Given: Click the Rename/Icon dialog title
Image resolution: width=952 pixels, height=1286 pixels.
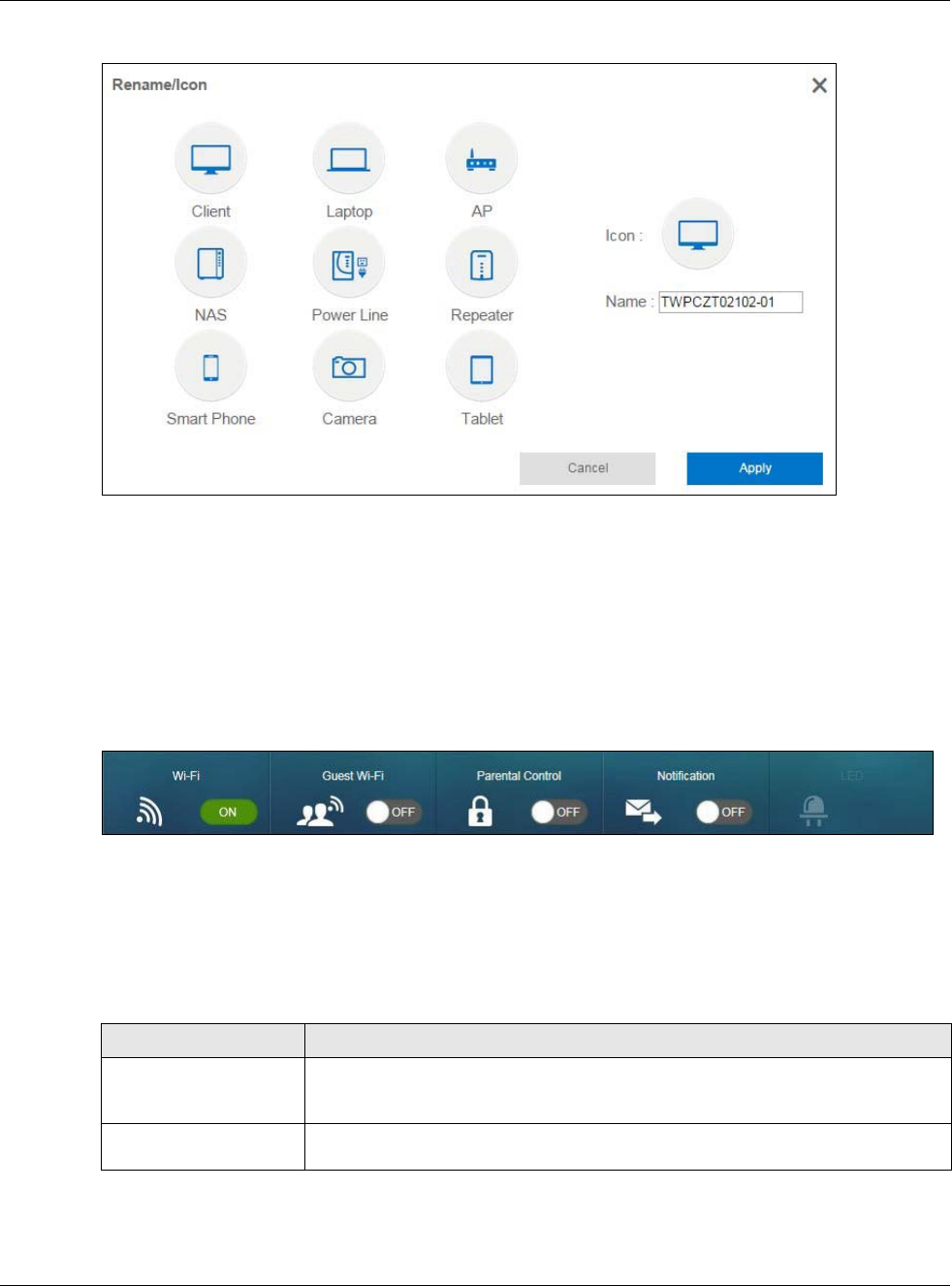Looking at the screenshot, I should (x=159, y=85).
